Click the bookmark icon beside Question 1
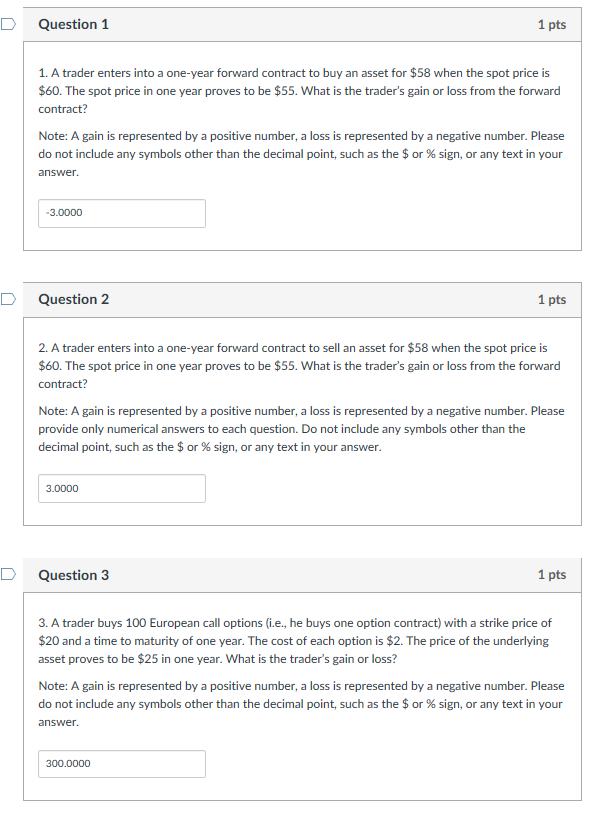 [7, 22]
